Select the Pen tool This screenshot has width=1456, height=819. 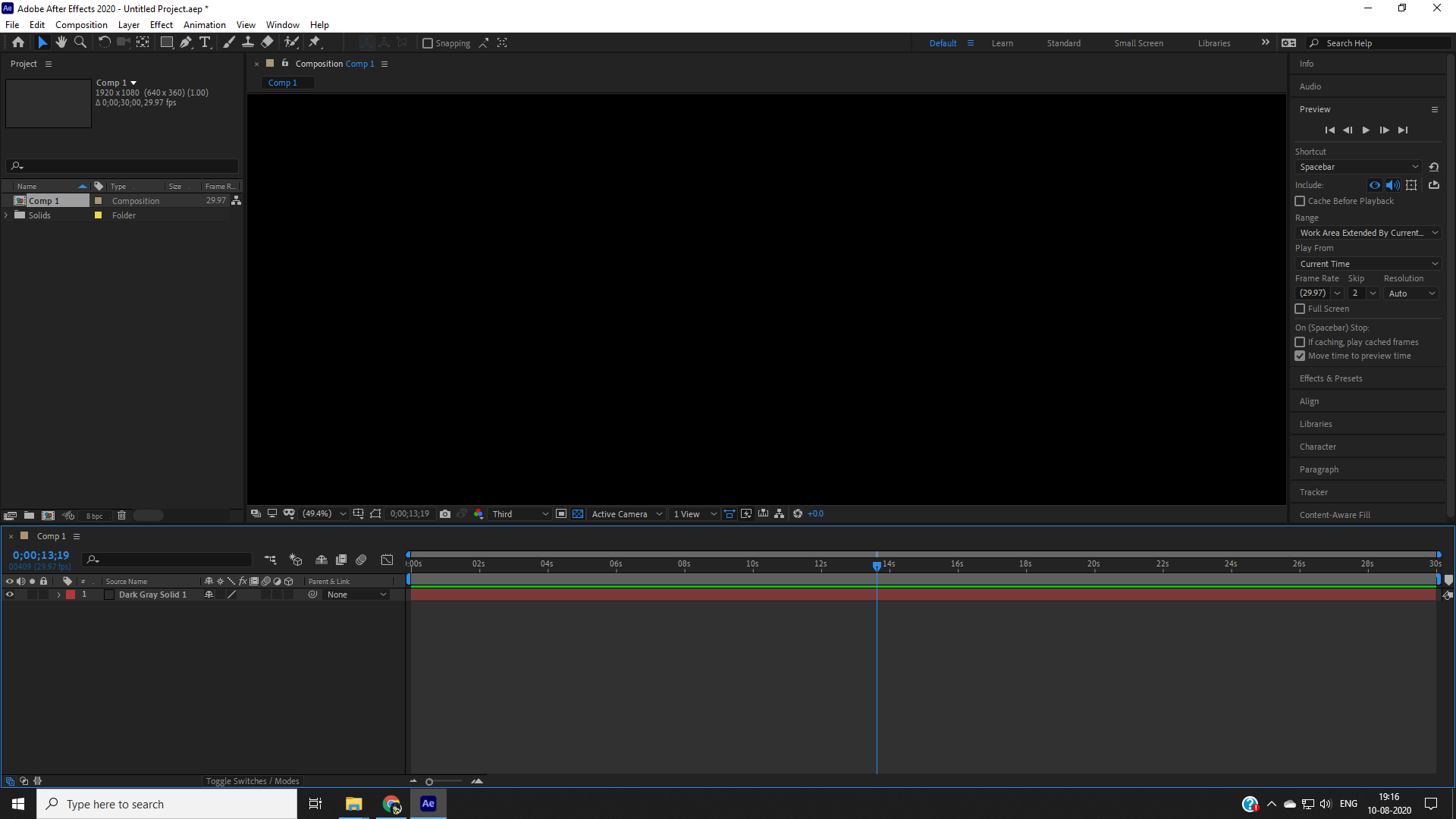186,42
